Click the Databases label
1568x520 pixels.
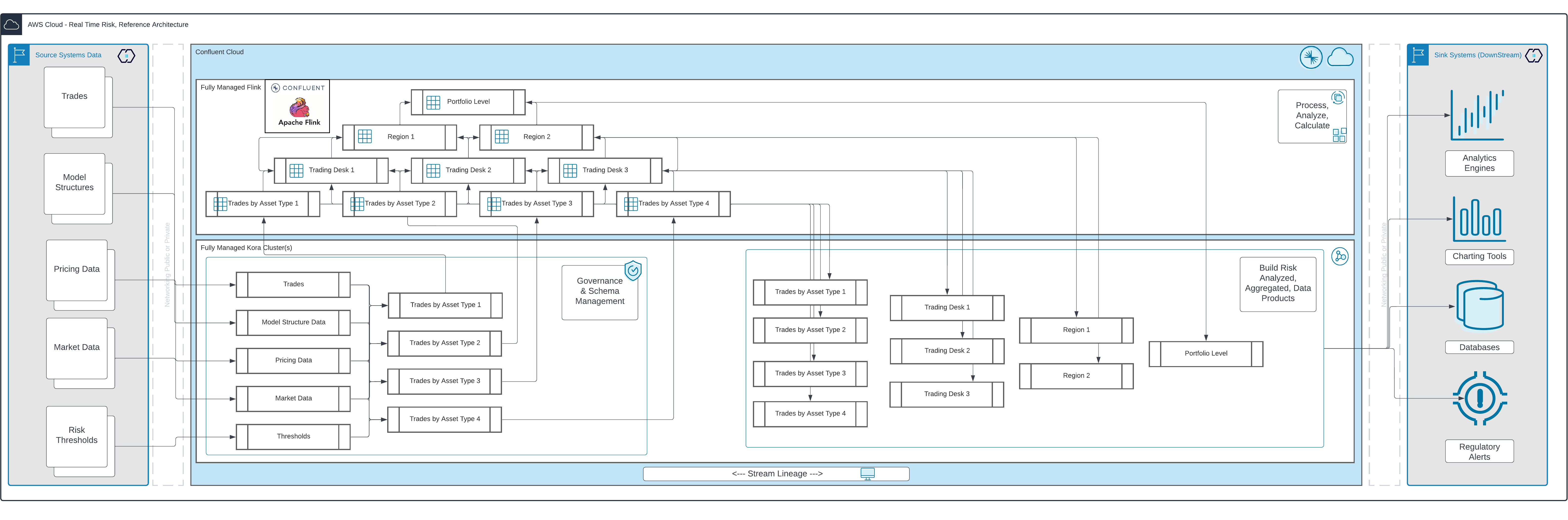1479,348
